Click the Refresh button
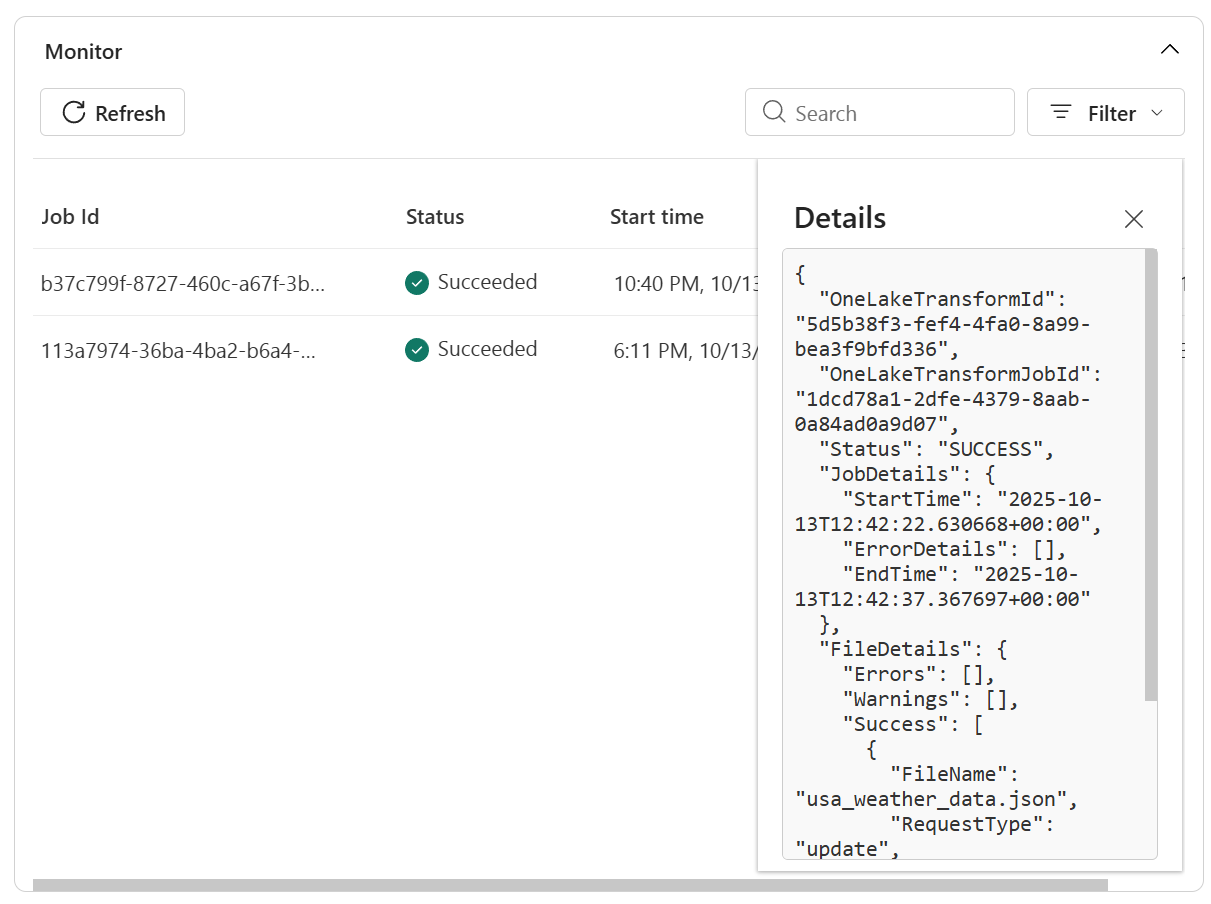The width and height of the screenshot is (1211, 904). coord(112,112)
